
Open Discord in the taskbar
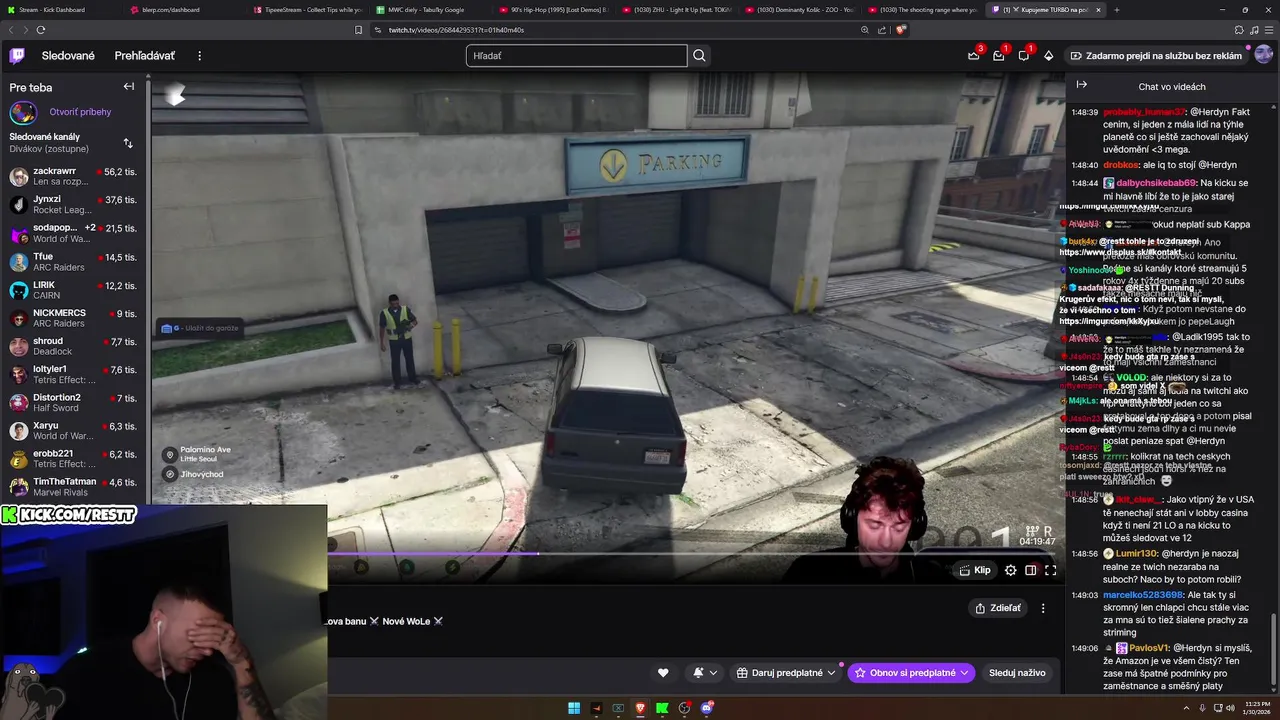tap(707, 708)
